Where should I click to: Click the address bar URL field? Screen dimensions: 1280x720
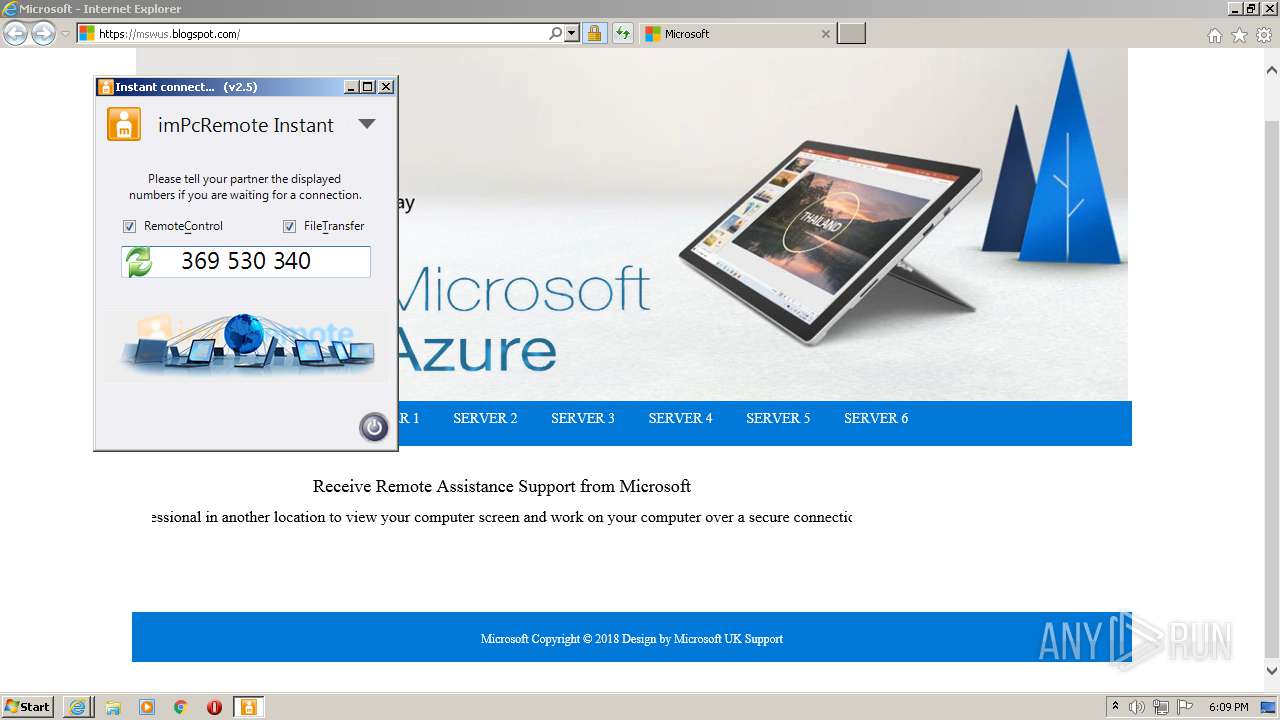[x=320, y=34]
